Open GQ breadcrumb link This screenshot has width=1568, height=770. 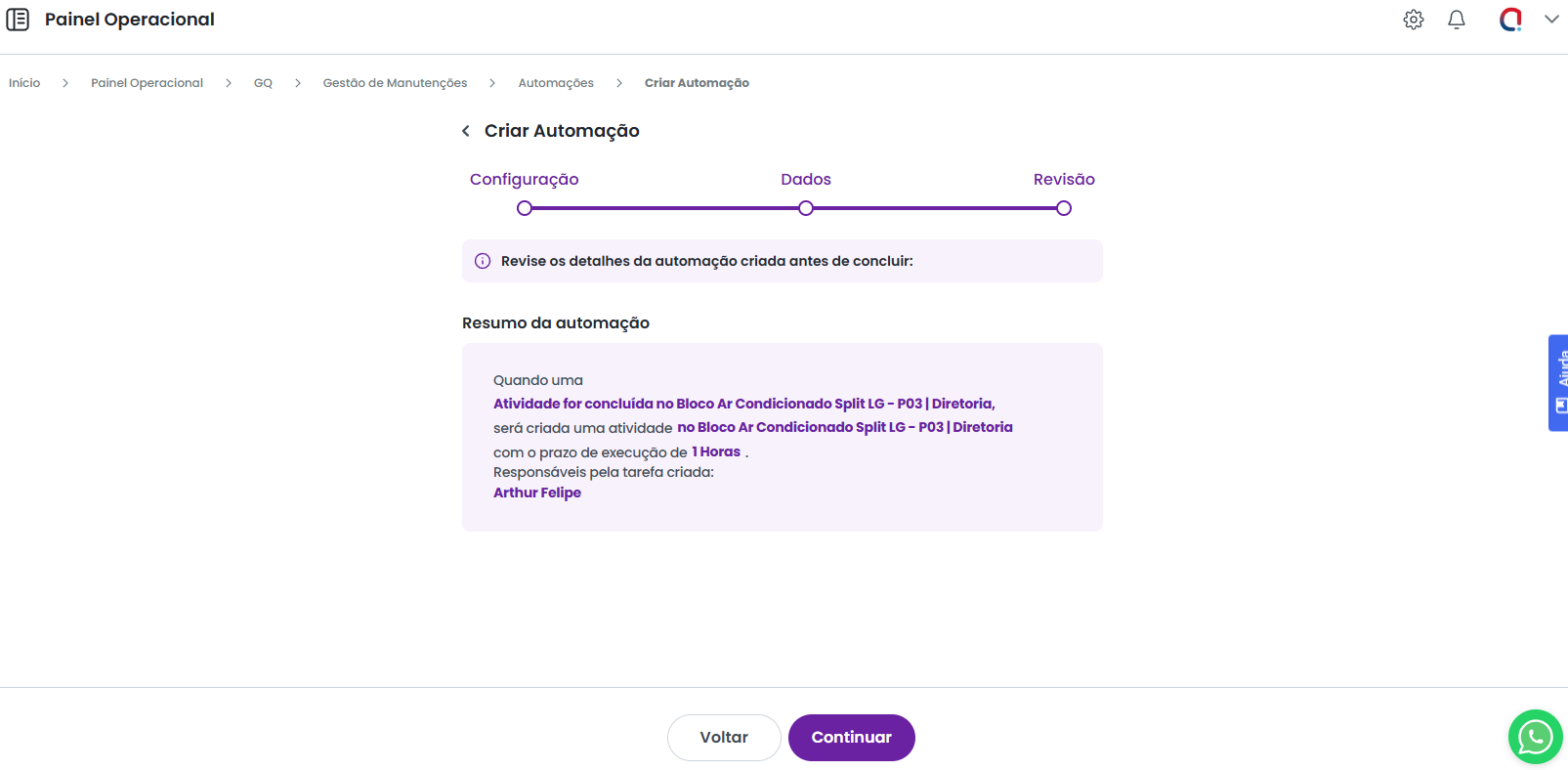263,83
